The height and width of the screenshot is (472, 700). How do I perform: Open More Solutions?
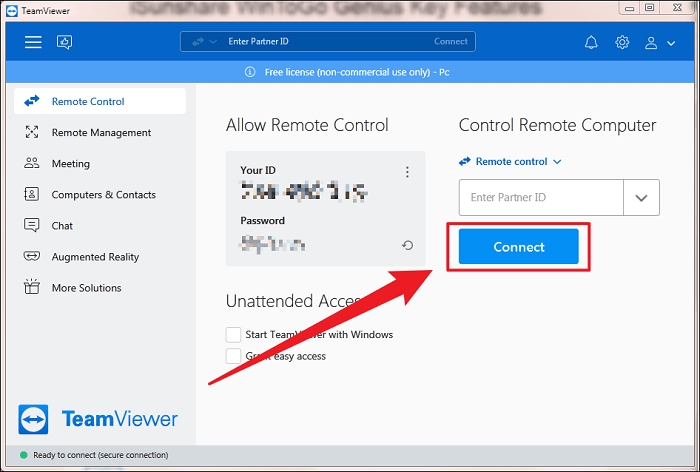coord(100,288)
